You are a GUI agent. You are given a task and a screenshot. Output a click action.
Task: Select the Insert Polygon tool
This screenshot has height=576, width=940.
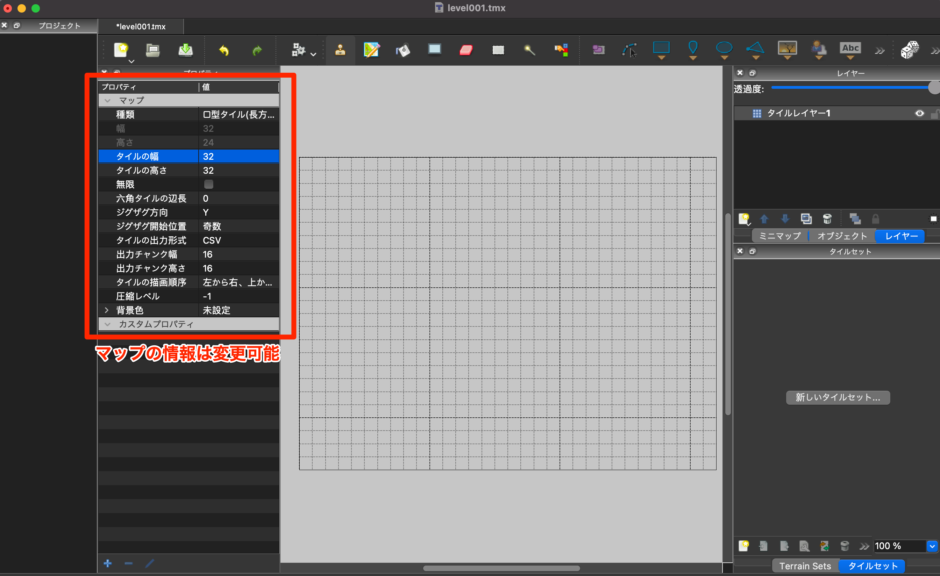(755, 50)
